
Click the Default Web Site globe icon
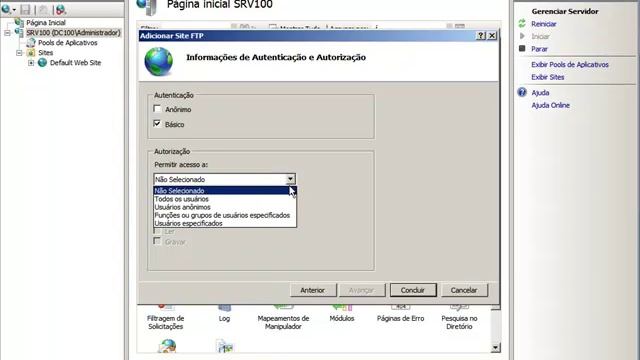[x=42, y=62]
